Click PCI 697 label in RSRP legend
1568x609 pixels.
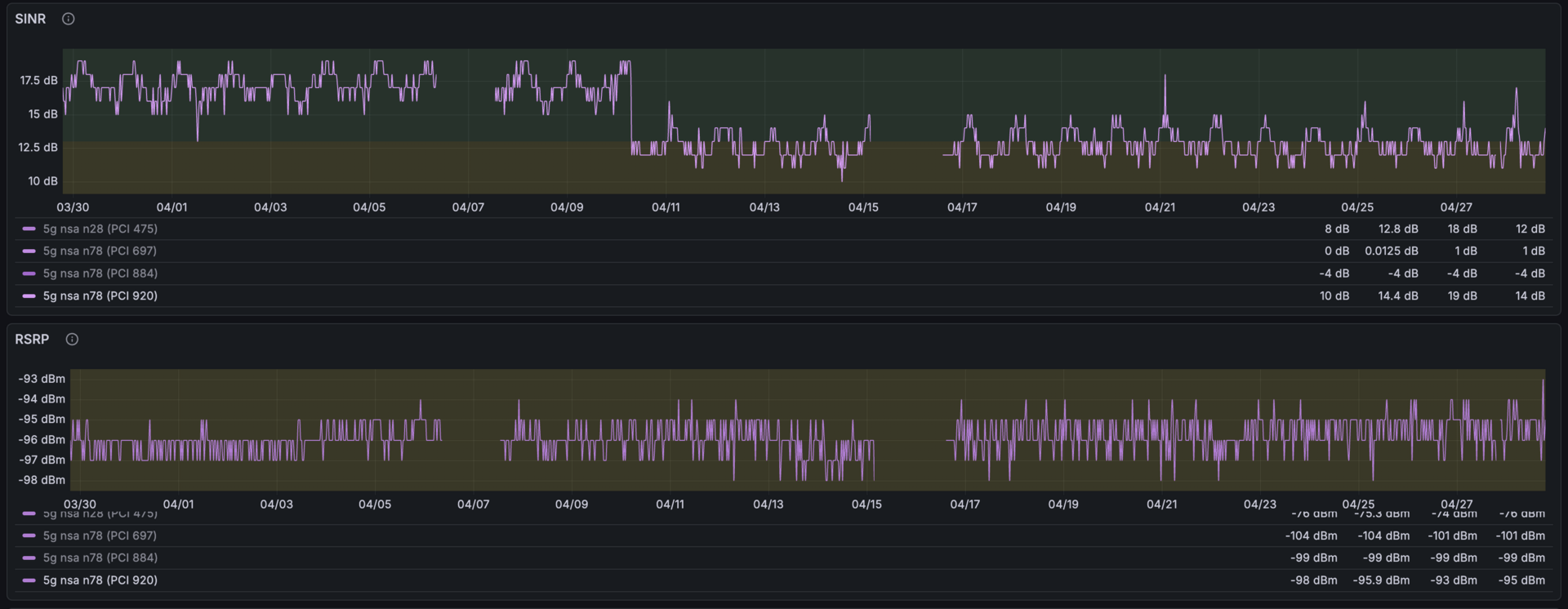coord(100,536)
